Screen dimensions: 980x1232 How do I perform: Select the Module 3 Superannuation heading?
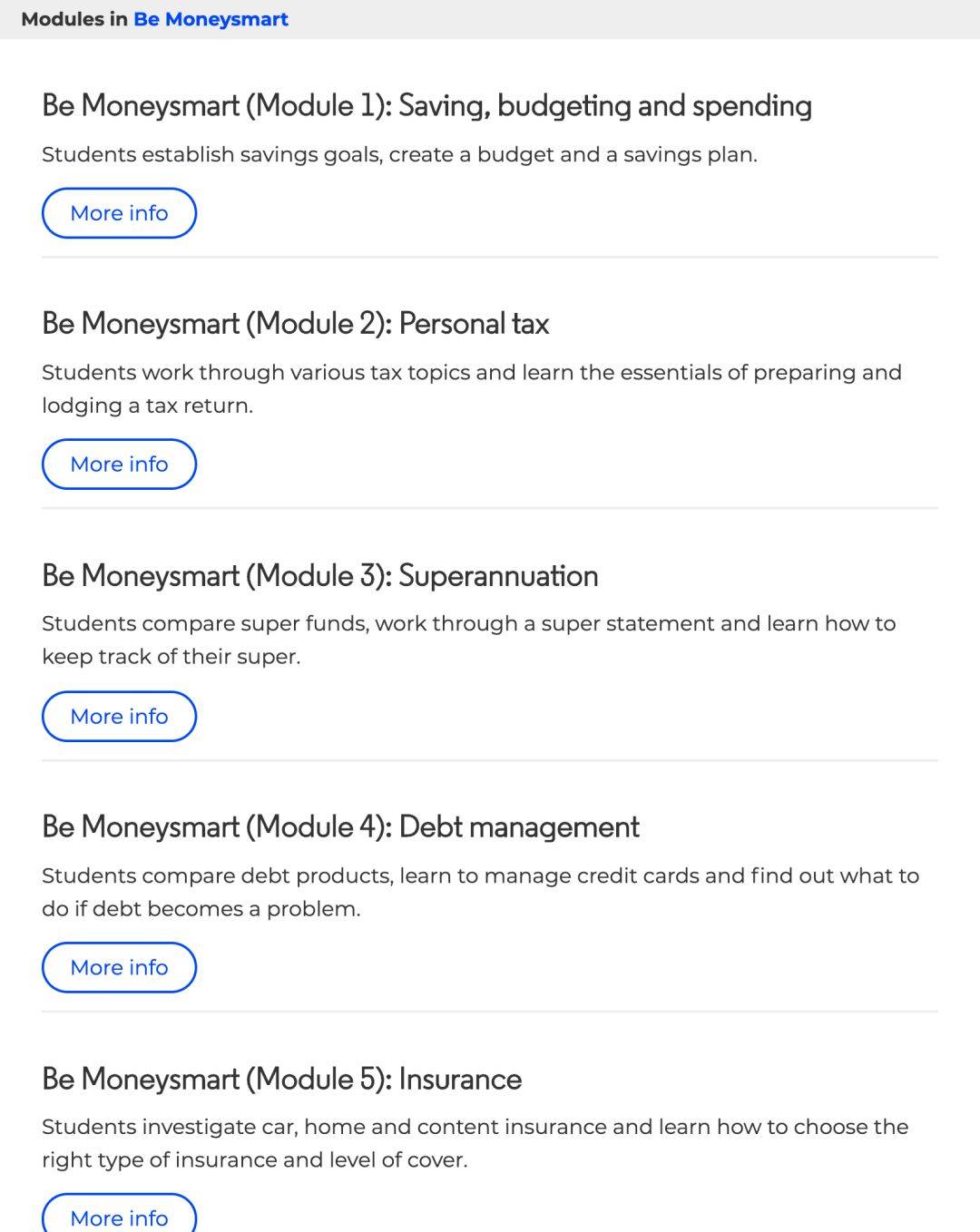click(x=319, y=576)
